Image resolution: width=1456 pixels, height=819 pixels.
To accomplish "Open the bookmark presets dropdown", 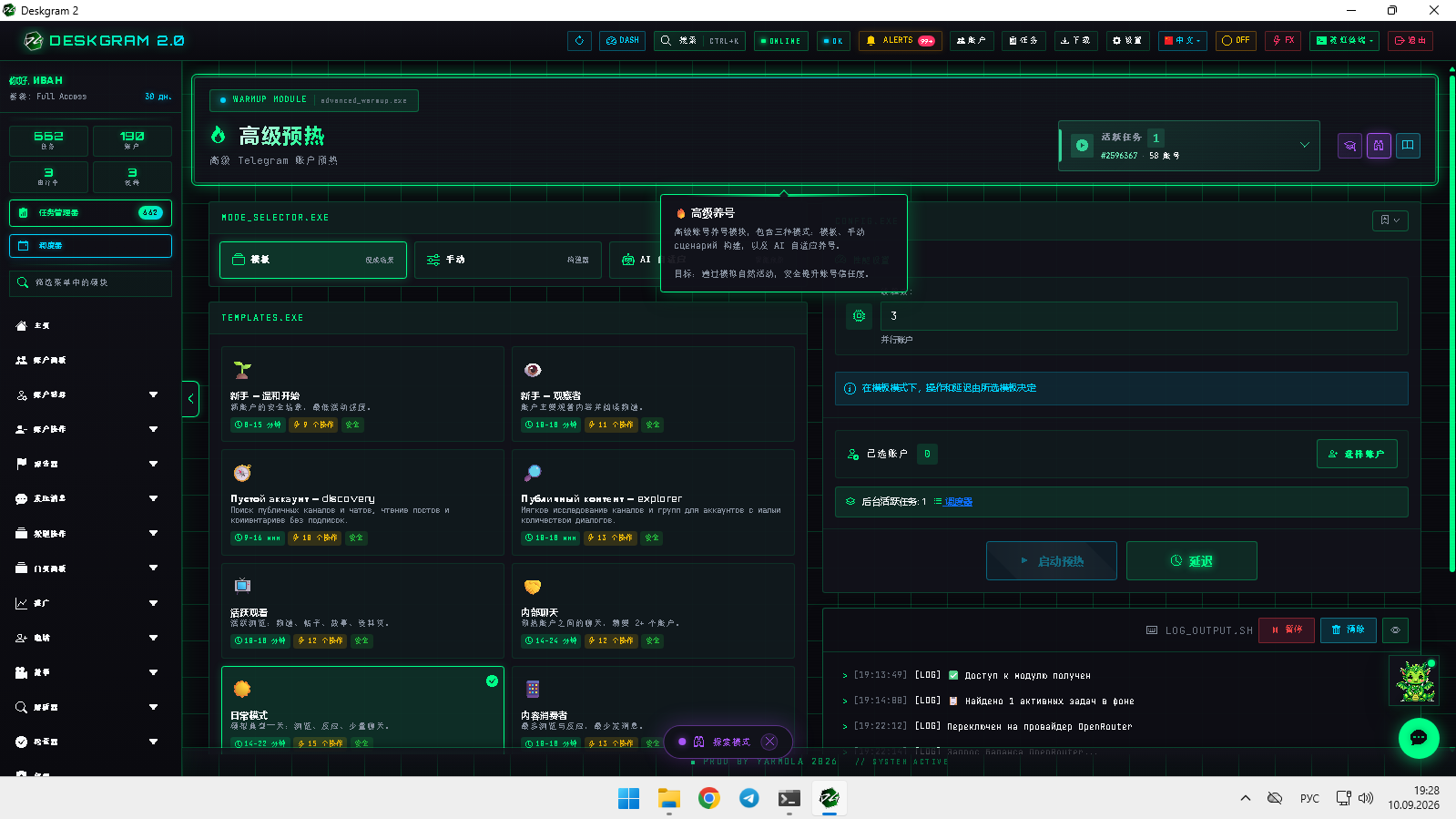I will (x=1390, y=220).
